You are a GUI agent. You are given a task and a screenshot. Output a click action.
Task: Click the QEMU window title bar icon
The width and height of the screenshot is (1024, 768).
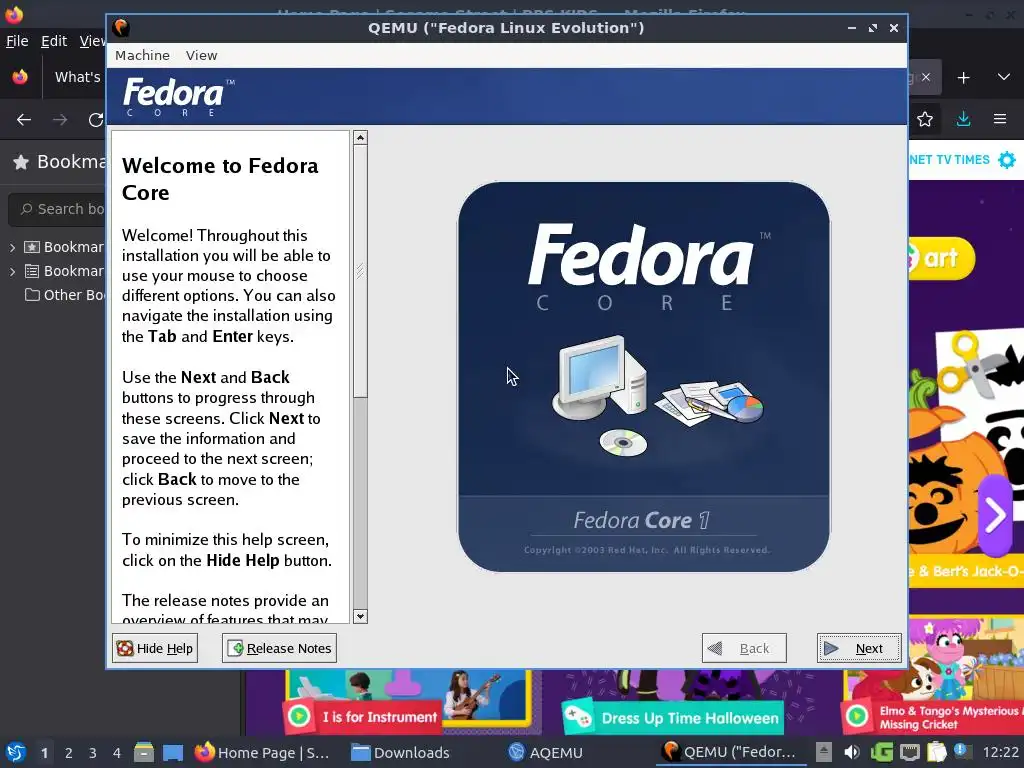pos(121,27)
